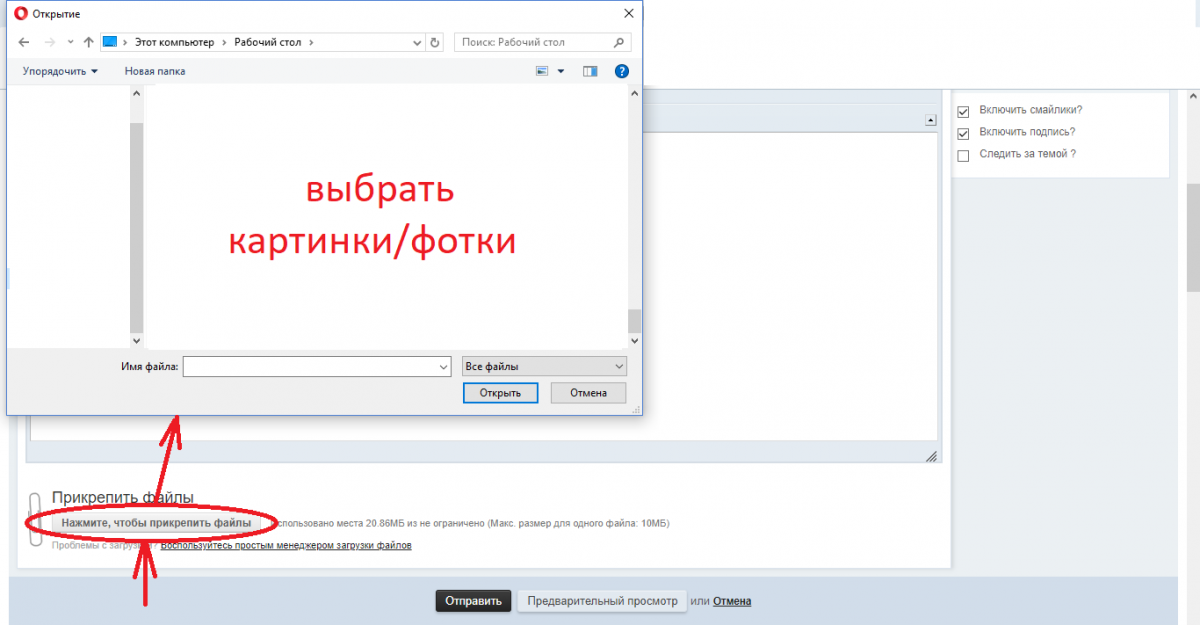The height and width of the screenshot is (625, 1200).
Task: Enable Следить за темой checkbox
Action: [x=964, y=155]
